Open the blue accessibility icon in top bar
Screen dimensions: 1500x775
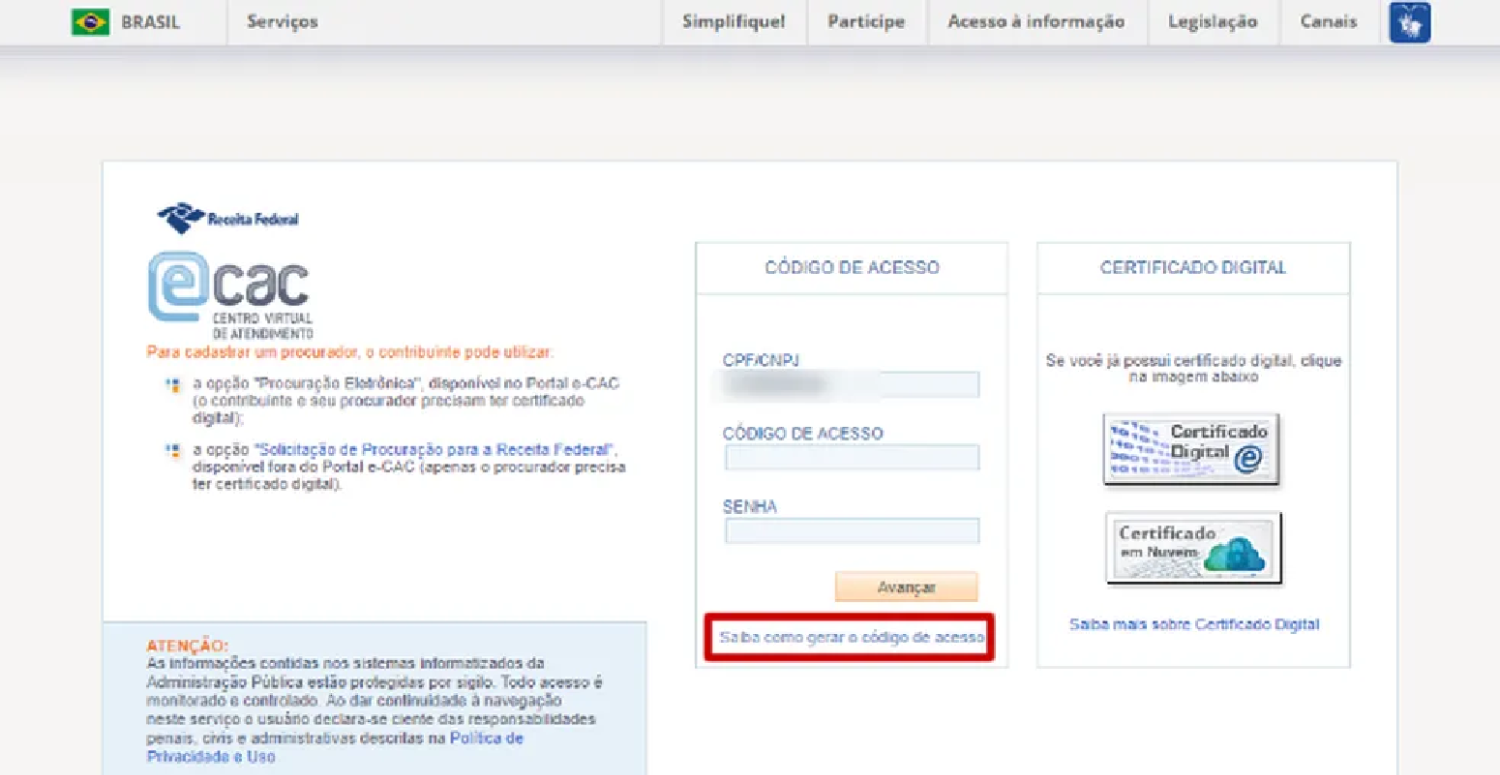pos(1409,22)
